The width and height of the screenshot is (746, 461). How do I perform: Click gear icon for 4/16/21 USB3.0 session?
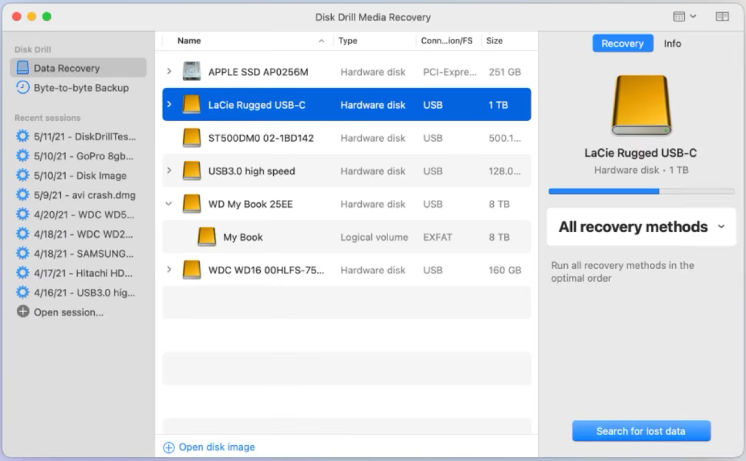[22, 293]
